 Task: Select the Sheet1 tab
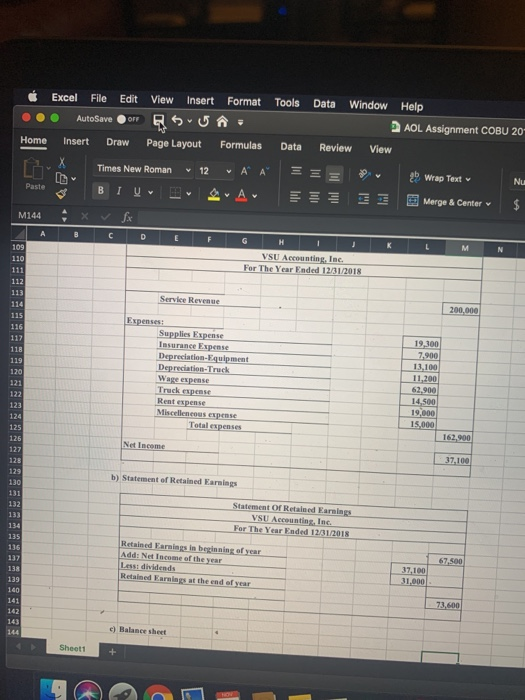[x=72, y=648]
